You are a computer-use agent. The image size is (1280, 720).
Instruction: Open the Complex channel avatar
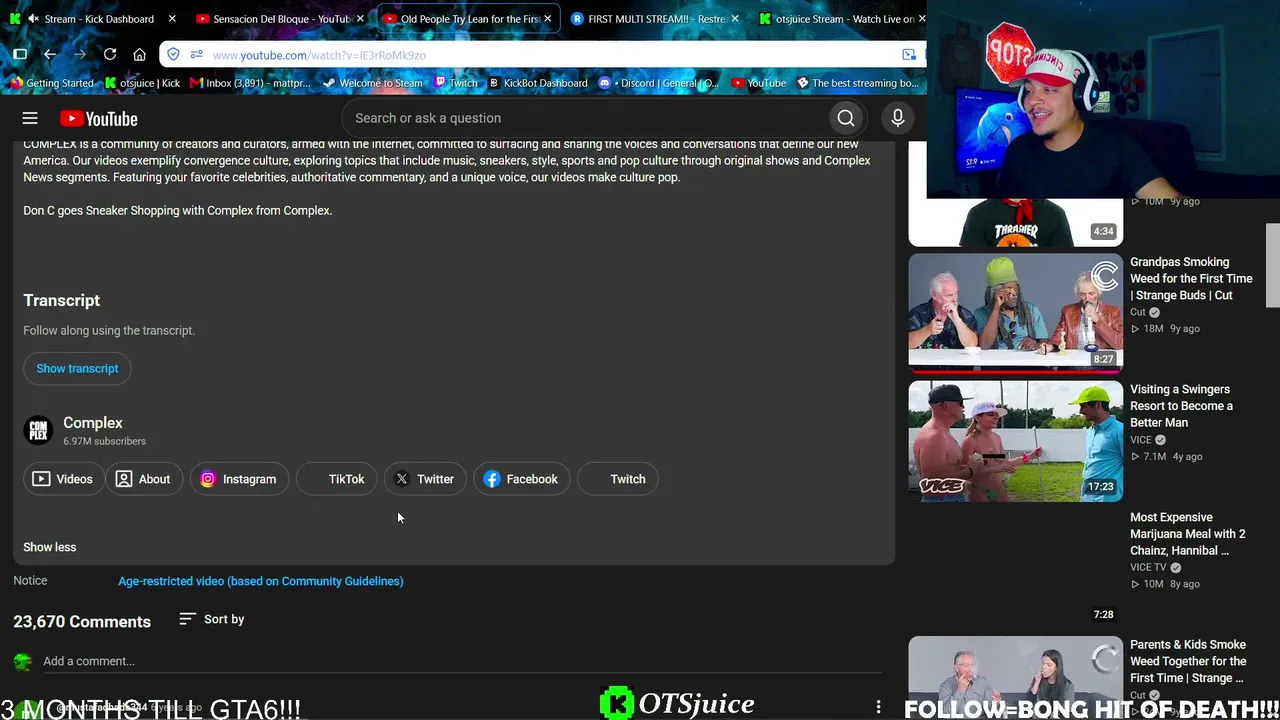38,430
